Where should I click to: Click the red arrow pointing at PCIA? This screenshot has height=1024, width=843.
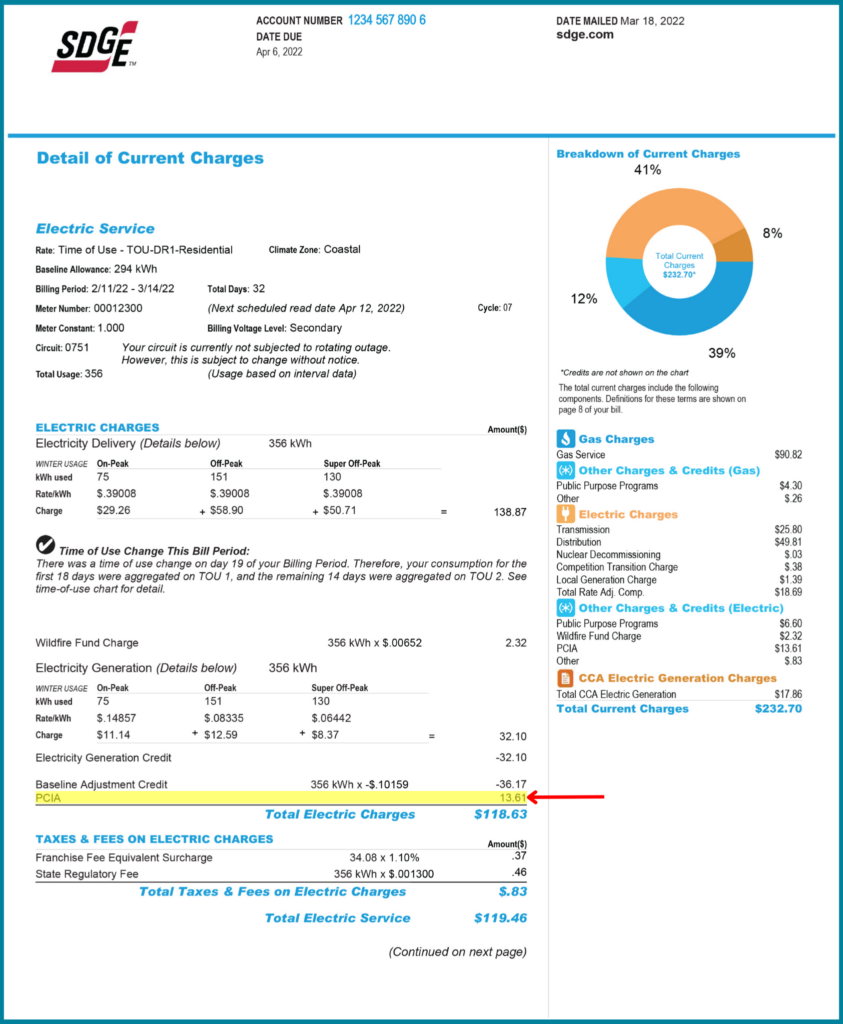pos(555,798)
